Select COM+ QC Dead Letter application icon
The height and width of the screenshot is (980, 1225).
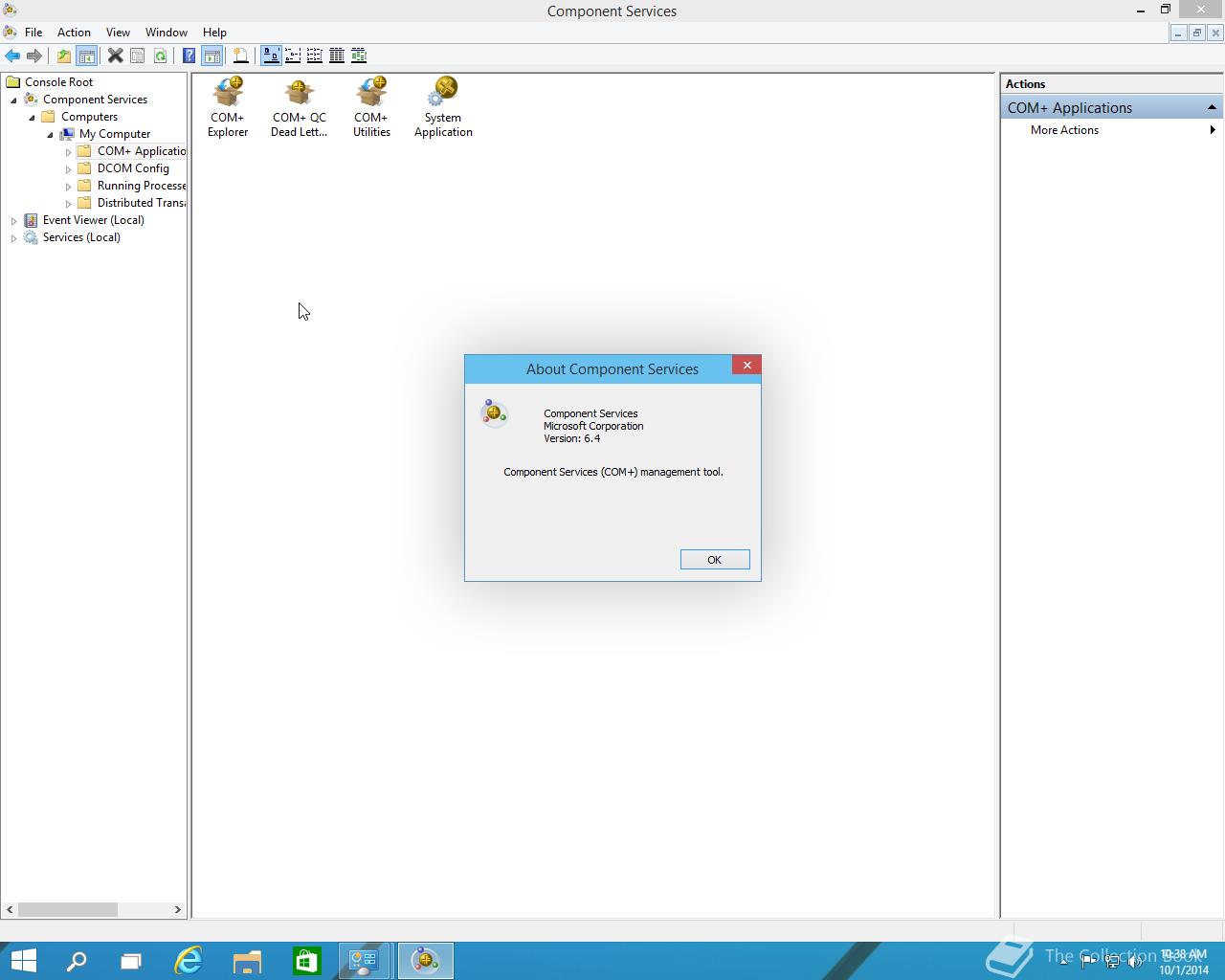point(300,107)
